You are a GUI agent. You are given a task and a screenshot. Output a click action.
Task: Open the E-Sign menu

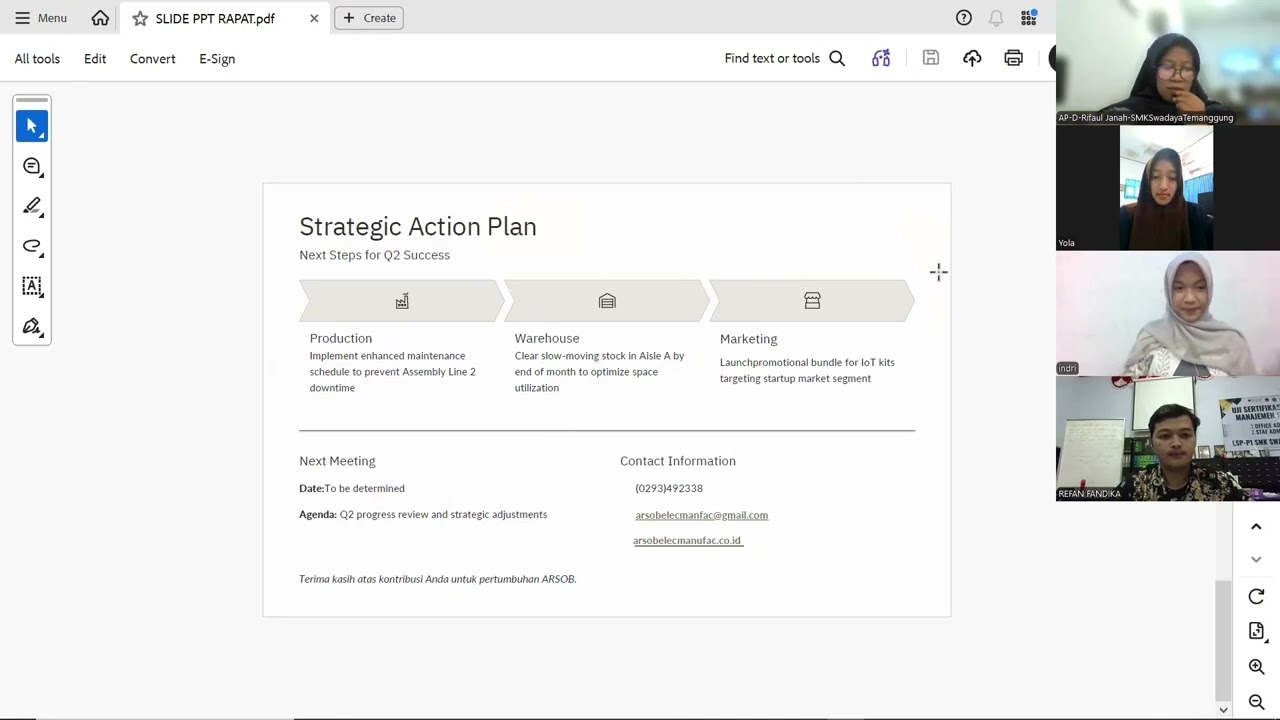tap(217, 59)
